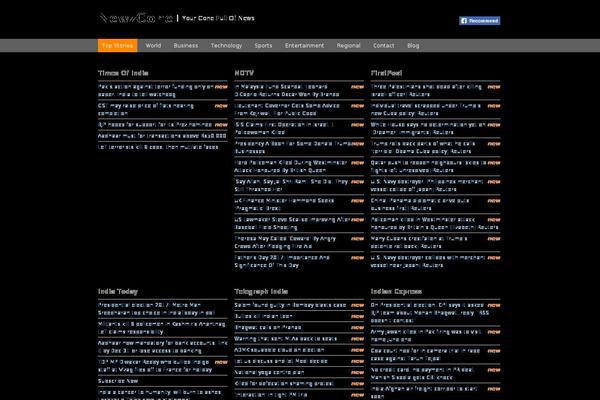The image size is (600, 400).
Task: Open the FirstPost source heading
Action: point(386,73)
